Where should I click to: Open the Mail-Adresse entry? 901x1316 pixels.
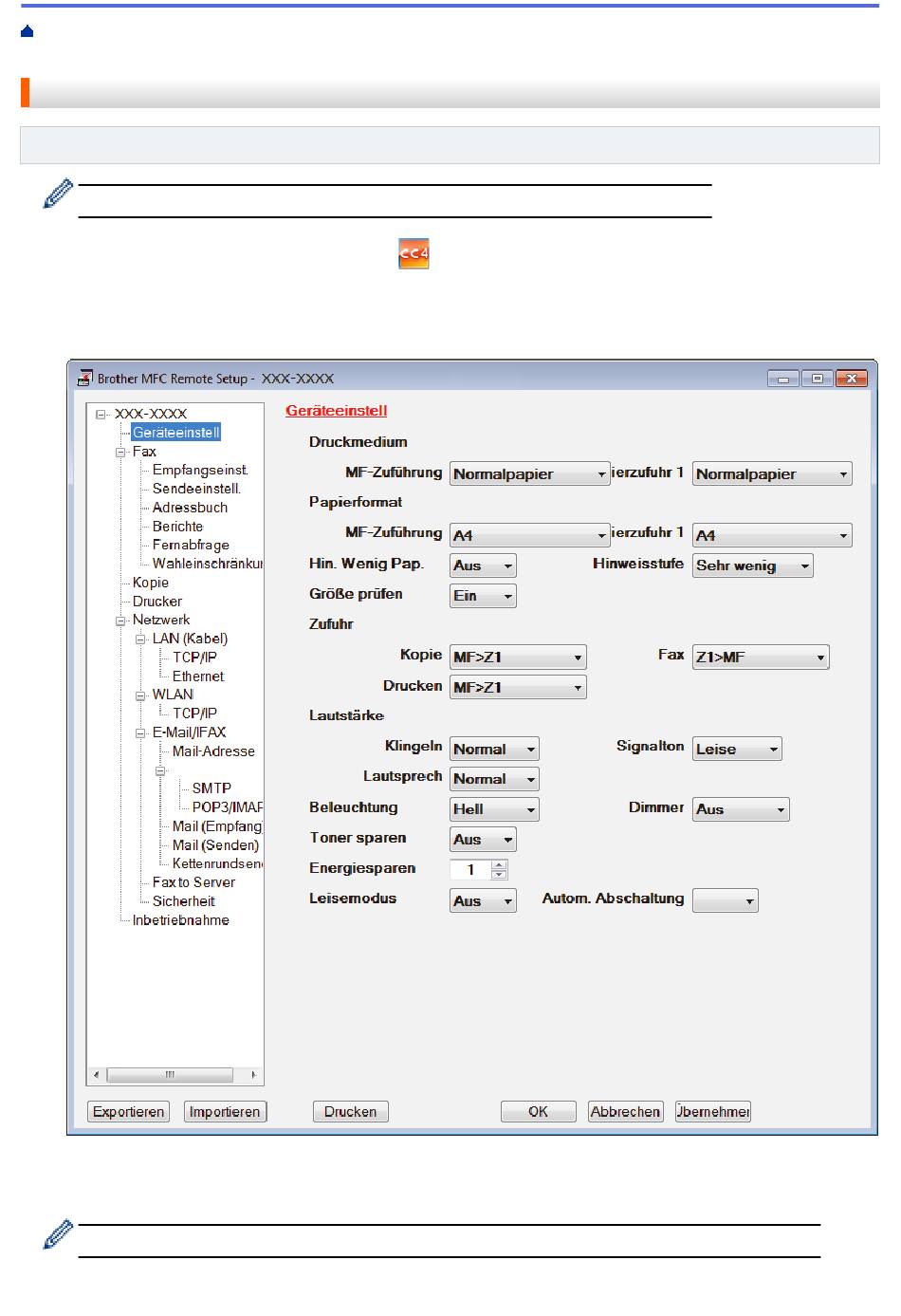(213, 751)
